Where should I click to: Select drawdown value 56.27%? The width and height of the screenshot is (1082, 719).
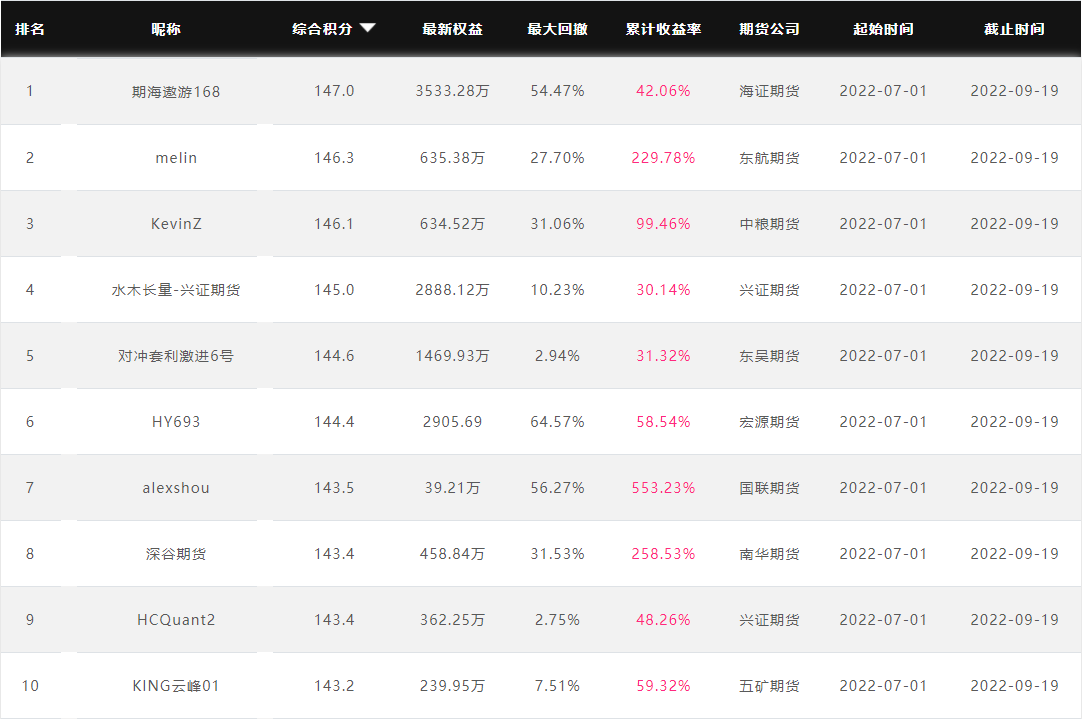point(558,488)
